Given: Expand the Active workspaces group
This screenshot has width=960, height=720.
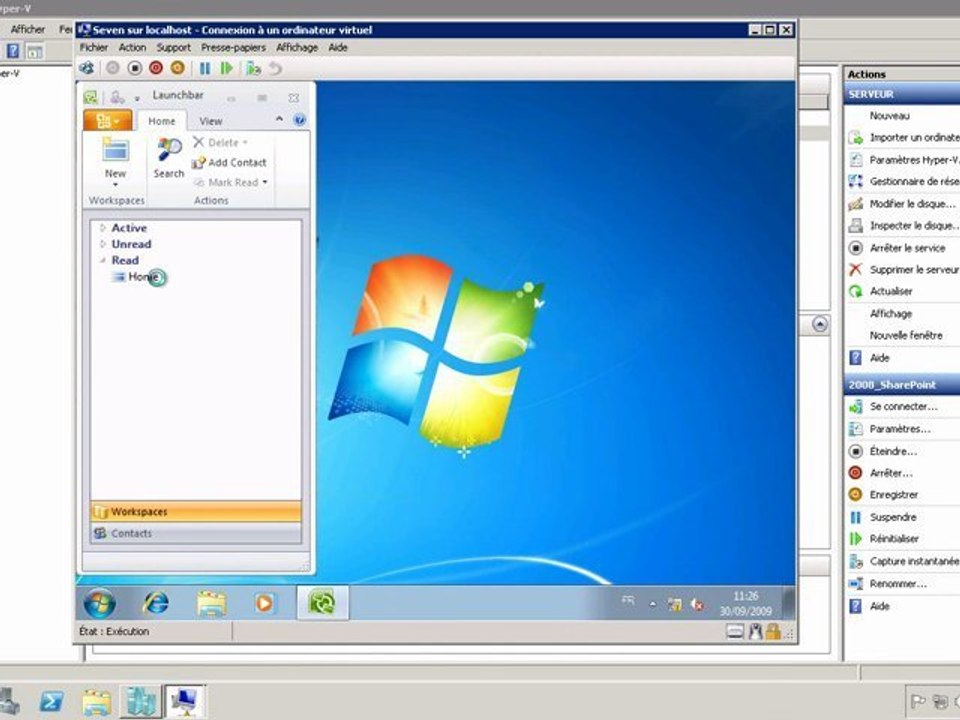Looking at the screenshot, I should tap(103, 228).
